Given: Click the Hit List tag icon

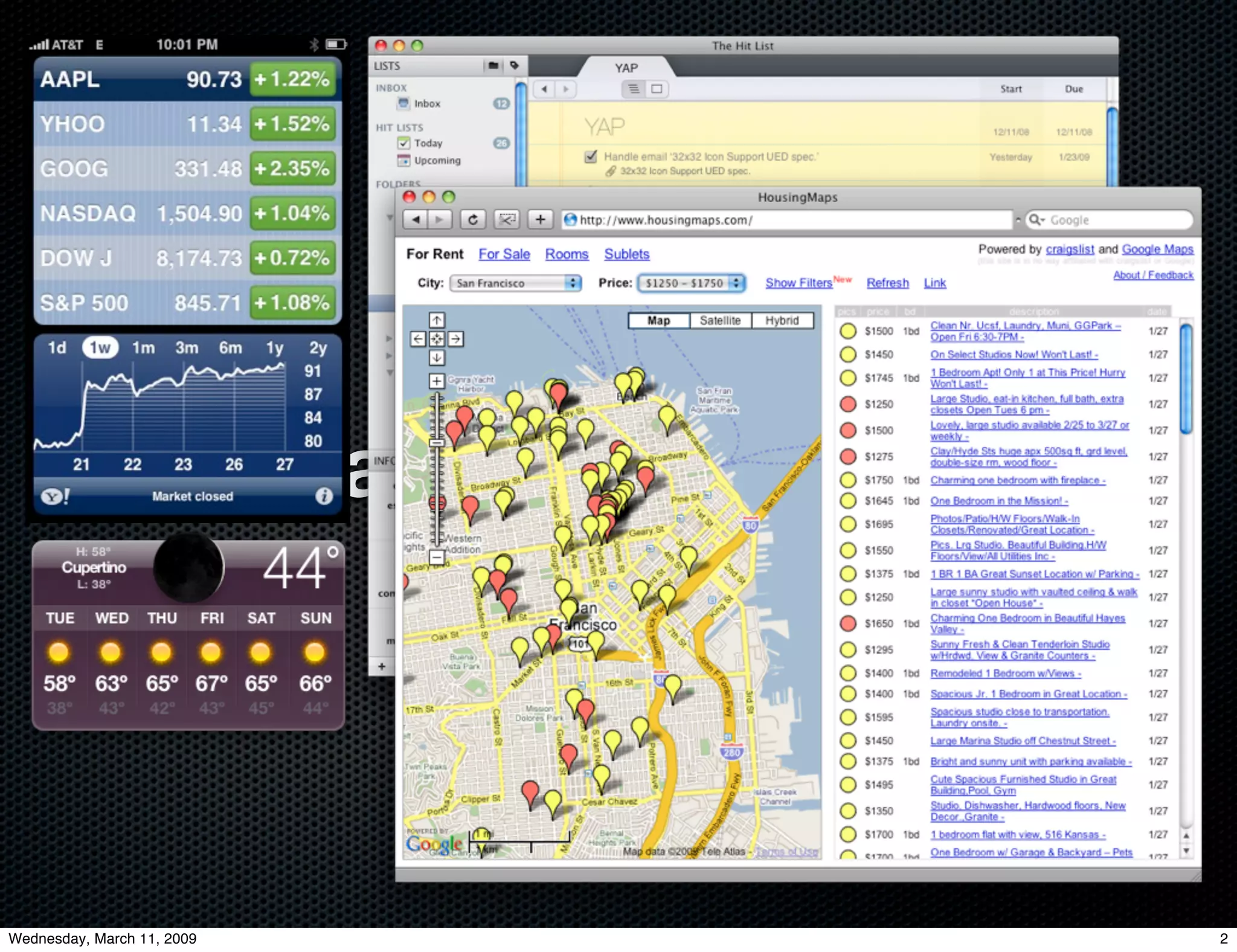Looking at the screenshot, I should point(514,65).
